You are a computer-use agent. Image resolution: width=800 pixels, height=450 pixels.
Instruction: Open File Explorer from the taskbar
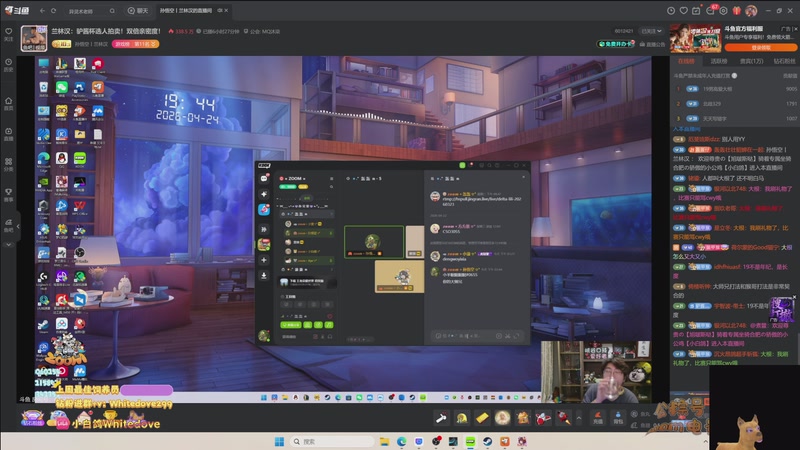pos(384,441)
